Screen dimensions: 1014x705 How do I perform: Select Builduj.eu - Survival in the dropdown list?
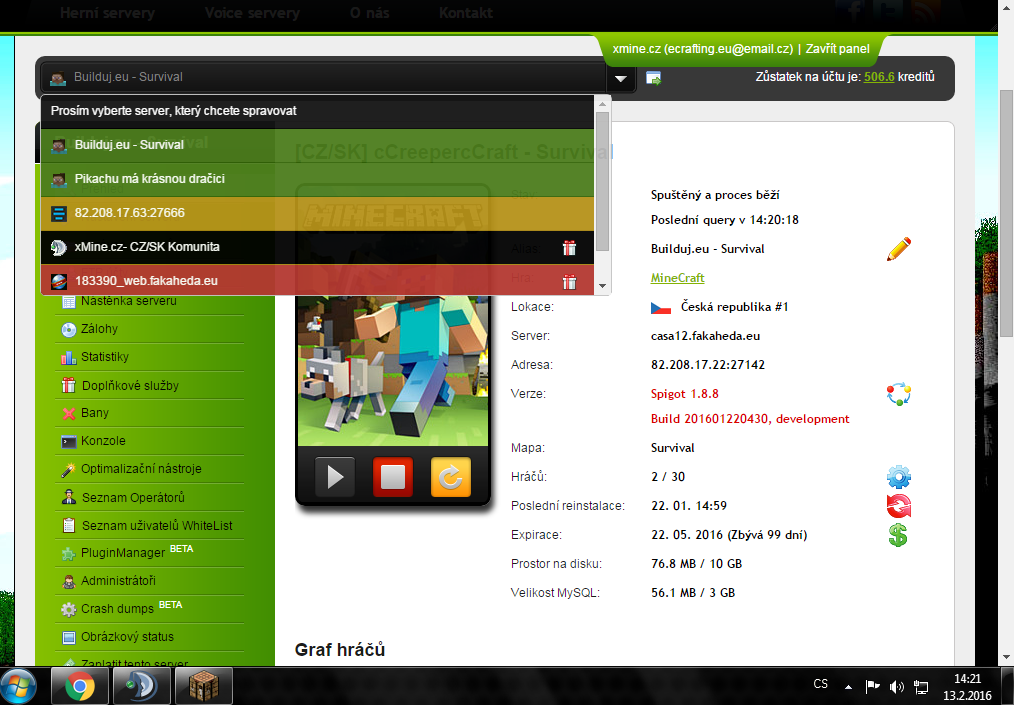[317, 145]
